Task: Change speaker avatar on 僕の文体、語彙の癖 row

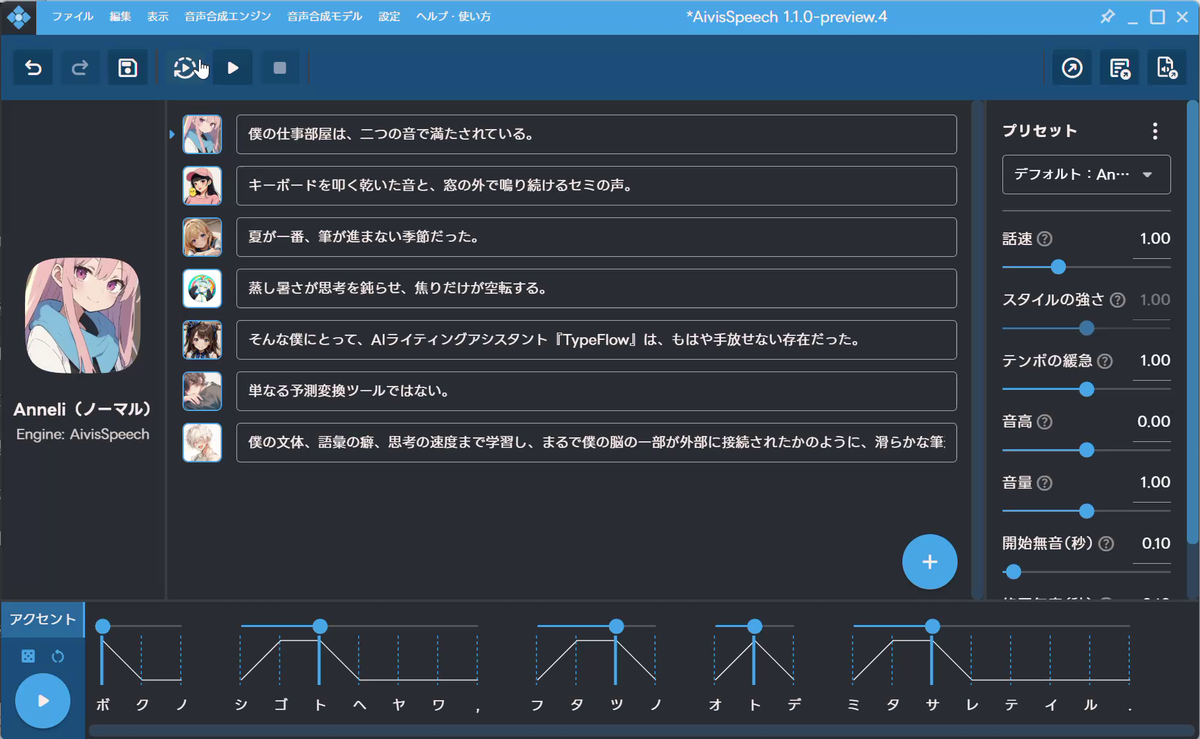Action: 202,442
